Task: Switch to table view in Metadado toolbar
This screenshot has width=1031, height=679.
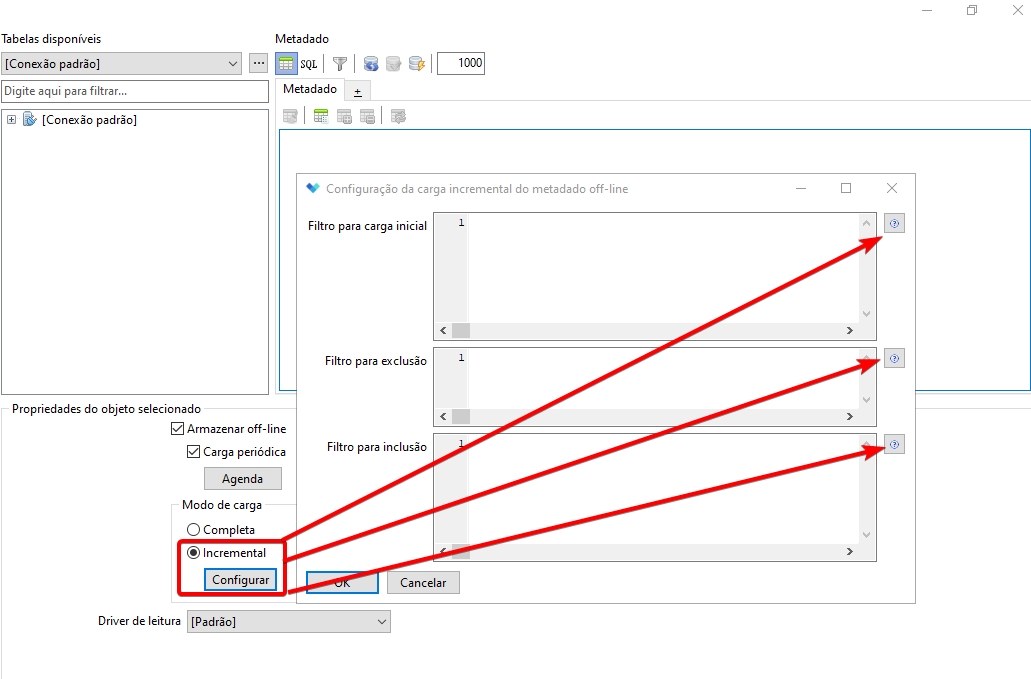Action: (x=286, y=63)
